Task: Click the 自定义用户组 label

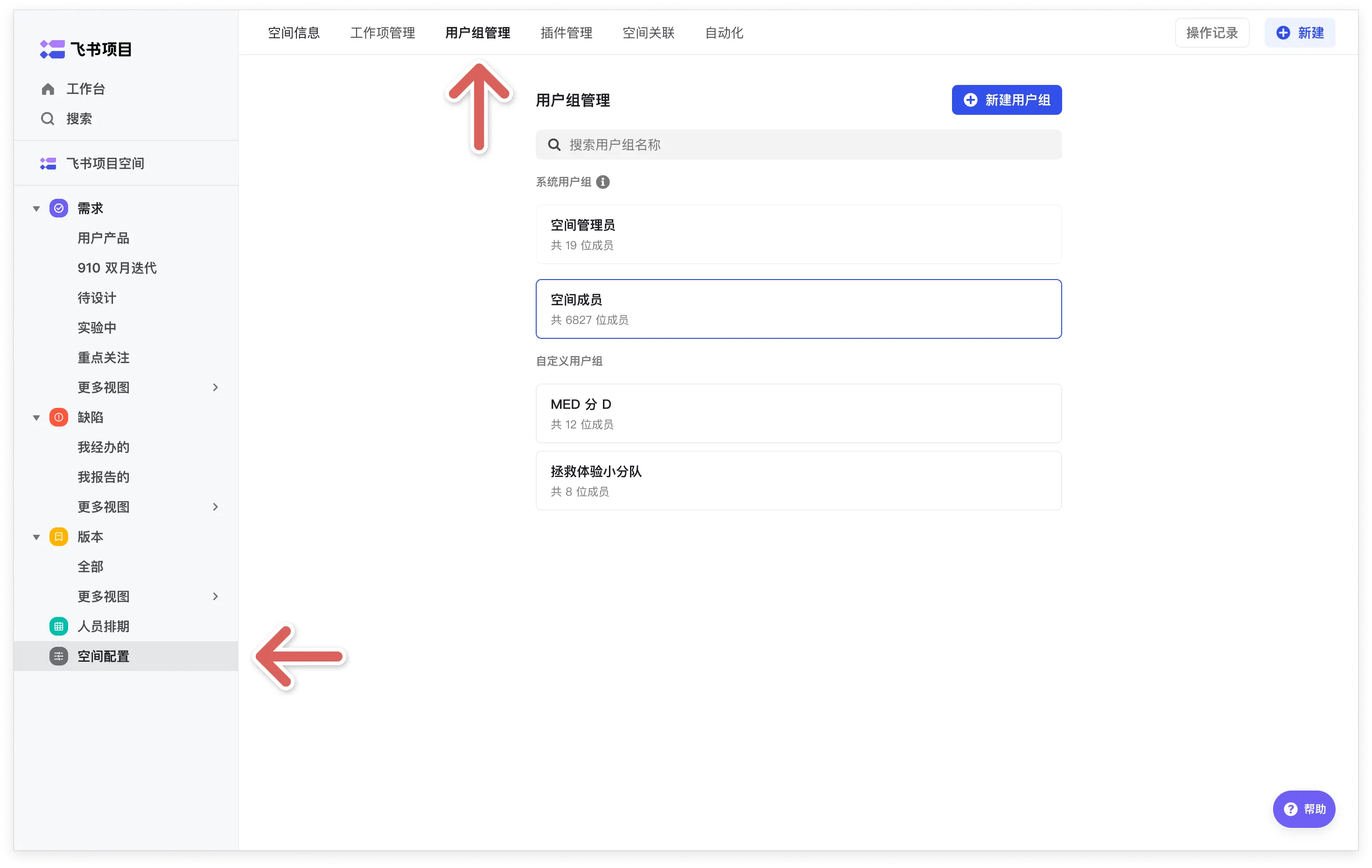Action: (568, 361)
